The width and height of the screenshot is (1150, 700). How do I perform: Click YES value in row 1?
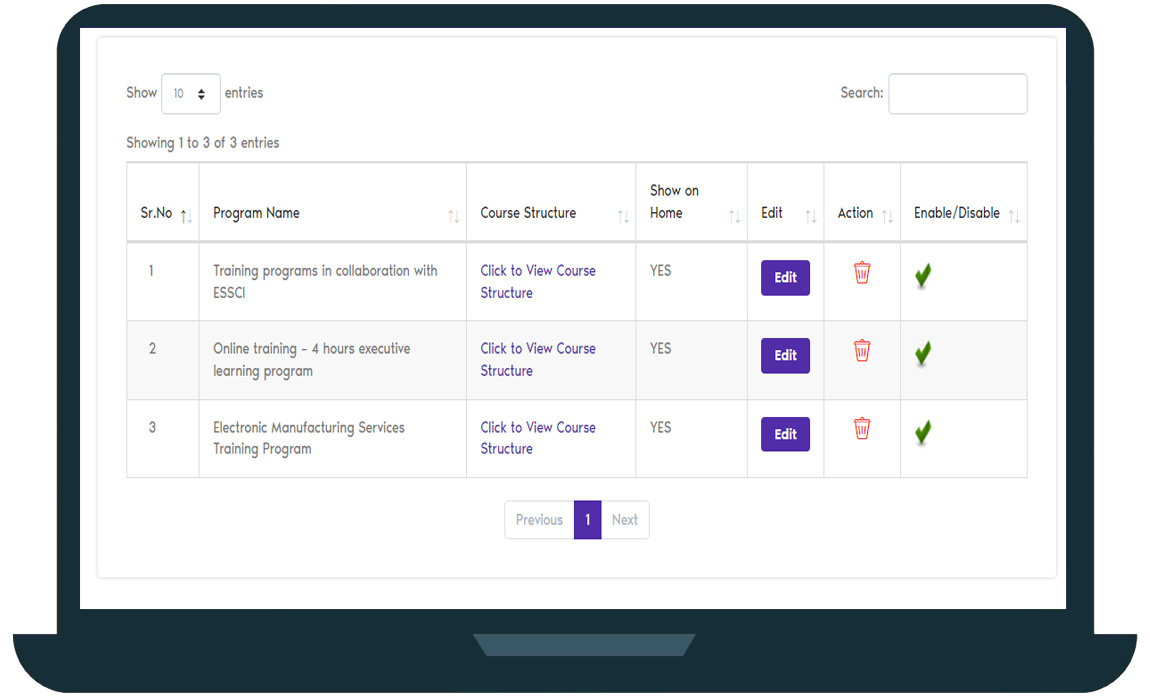660,271
